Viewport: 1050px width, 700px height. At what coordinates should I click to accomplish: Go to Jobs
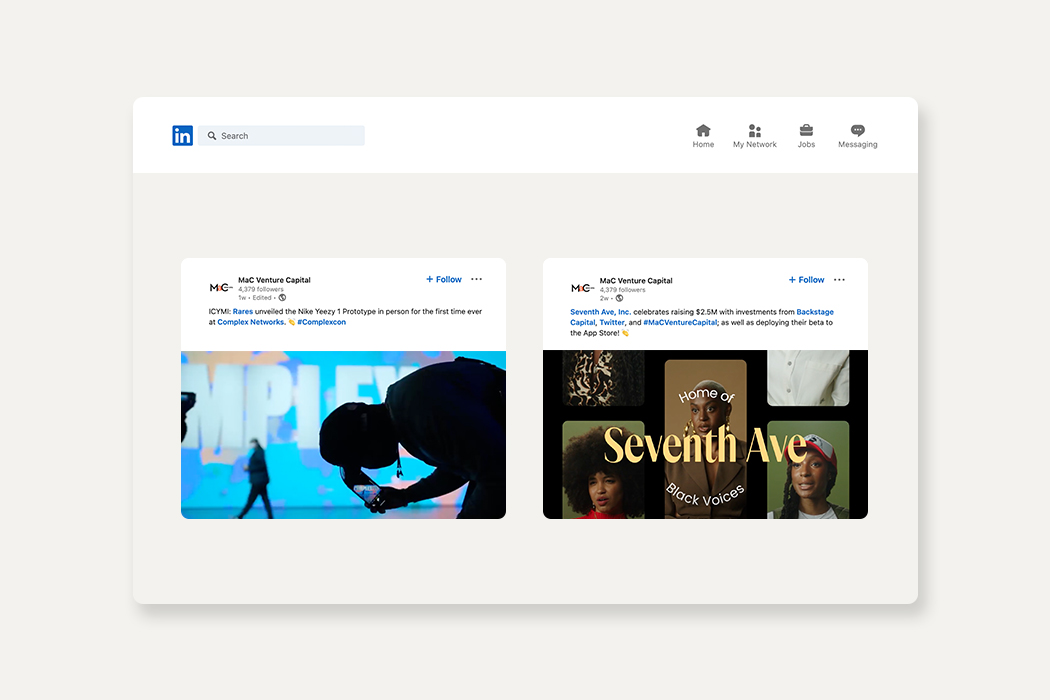(x=806, y=136)
